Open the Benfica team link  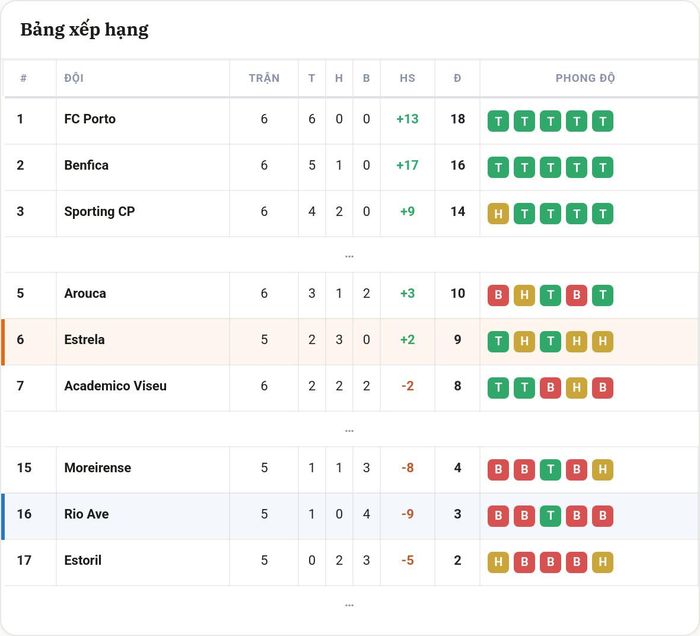click(86, 165)
